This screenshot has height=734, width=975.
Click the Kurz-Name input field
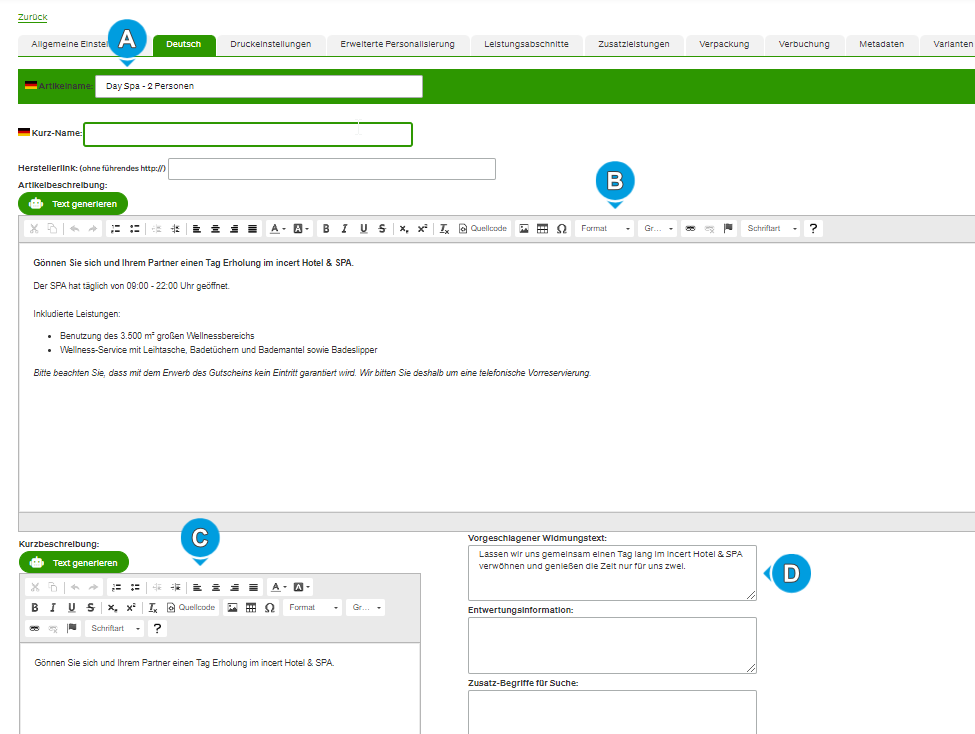pos(248,134)
